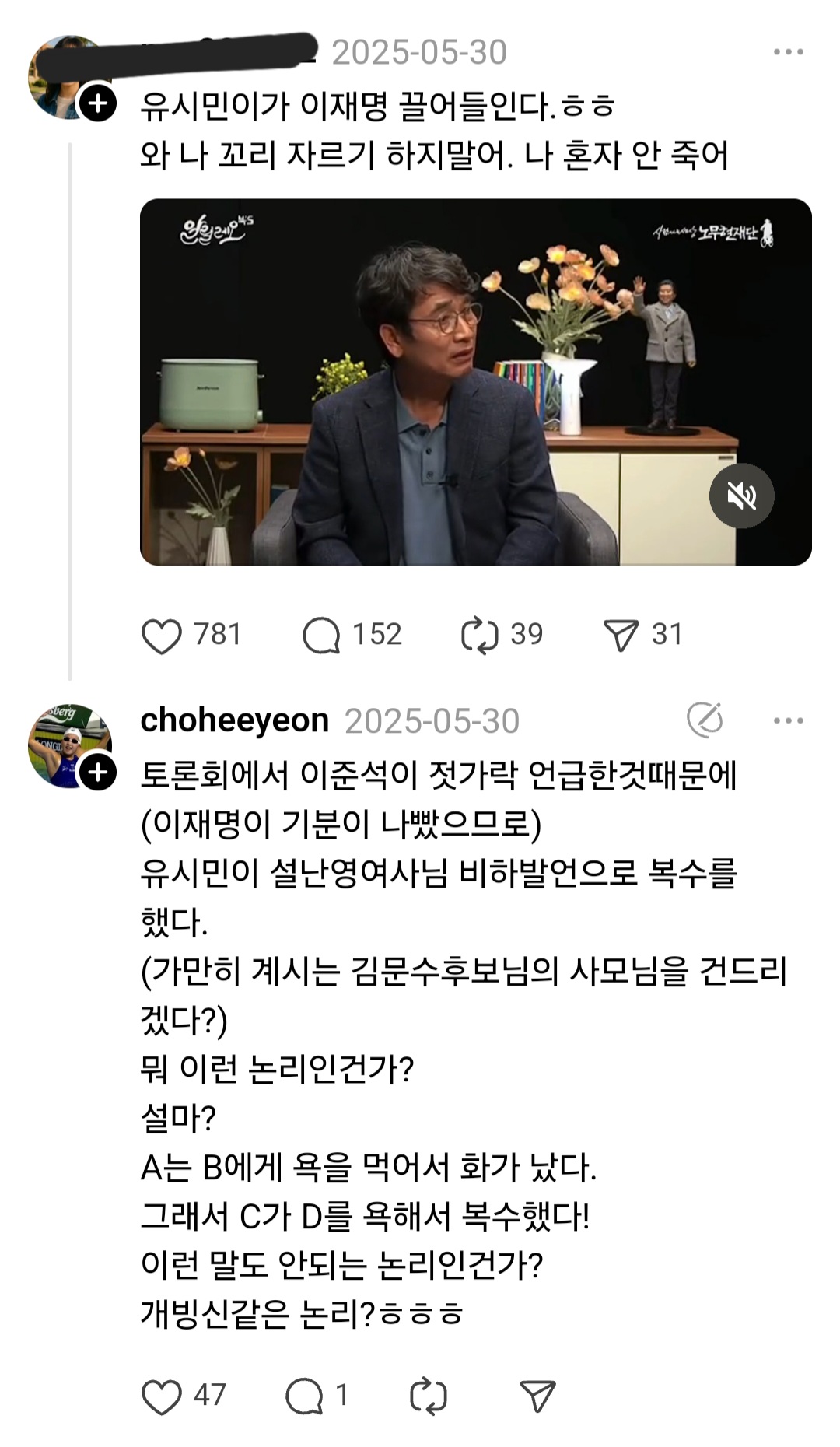Open the choheeyeon username profile link
840x1447 pixels.
[x=234, y=720]
